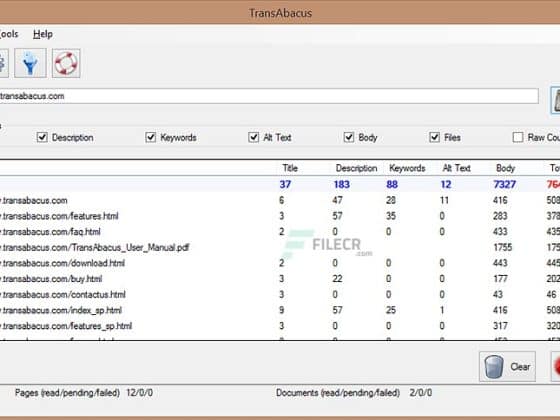Viewport: 560px width, 420px height.
Task: Click Keywords value 35 in features.html row
Action: (x=391, y=216)
